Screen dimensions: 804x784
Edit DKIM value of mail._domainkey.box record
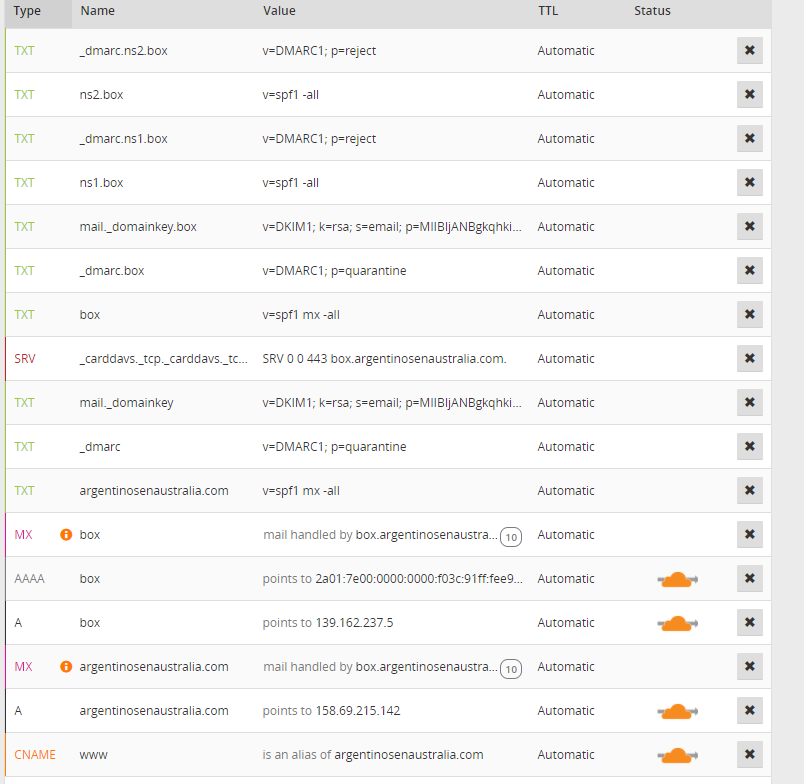pos(392,227)
